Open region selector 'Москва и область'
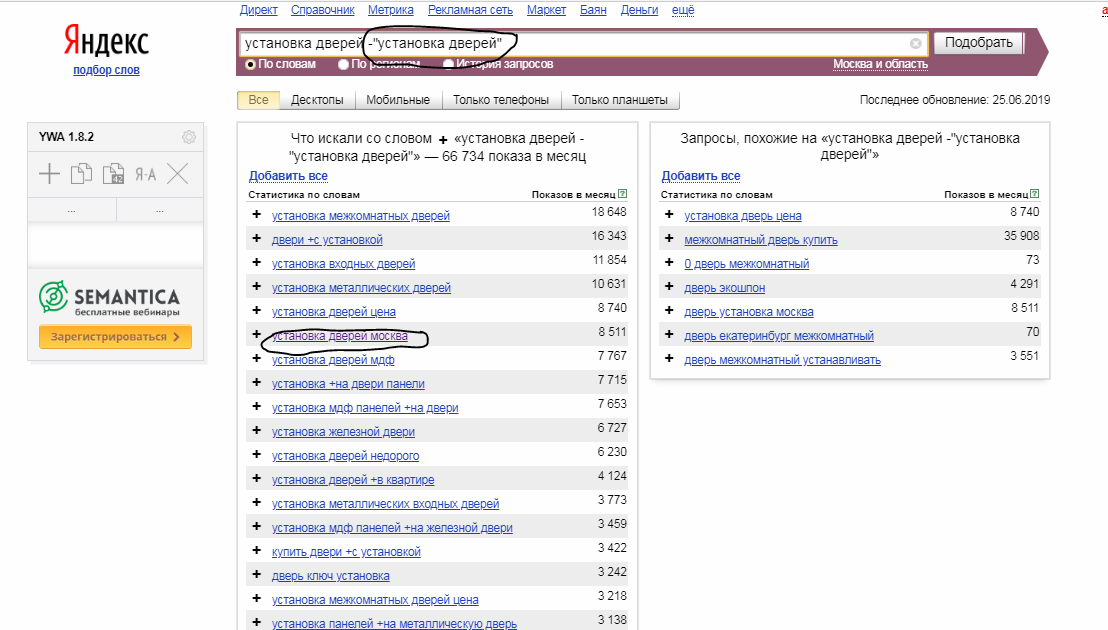The image size is (1108, 630). click(880, 64)
